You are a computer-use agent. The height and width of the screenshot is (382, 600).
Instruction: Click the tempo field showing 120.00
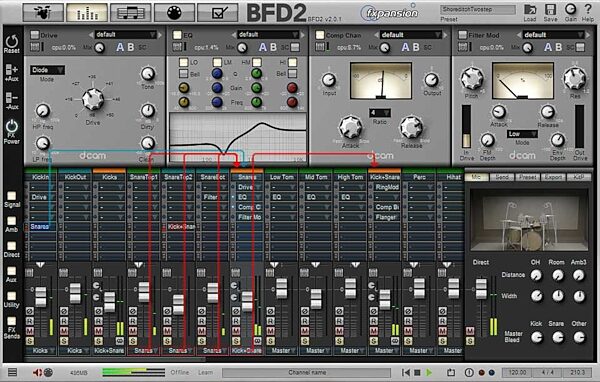[518, 372]
